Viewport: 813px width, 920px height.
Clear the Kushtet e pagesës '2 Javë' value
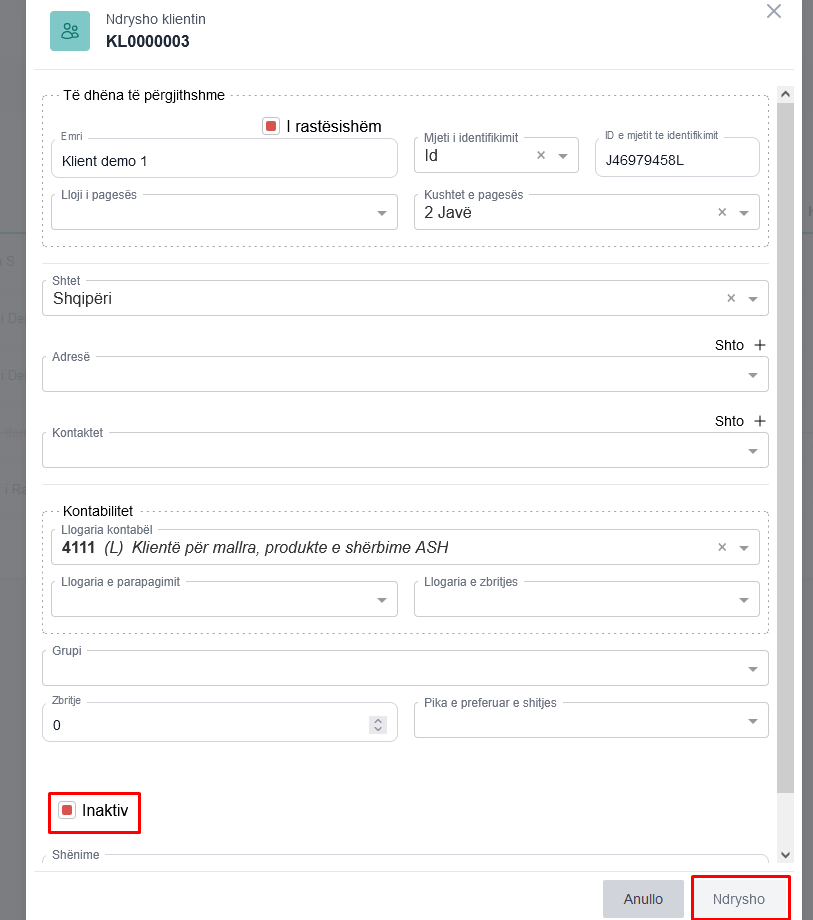tap(723, 212)
